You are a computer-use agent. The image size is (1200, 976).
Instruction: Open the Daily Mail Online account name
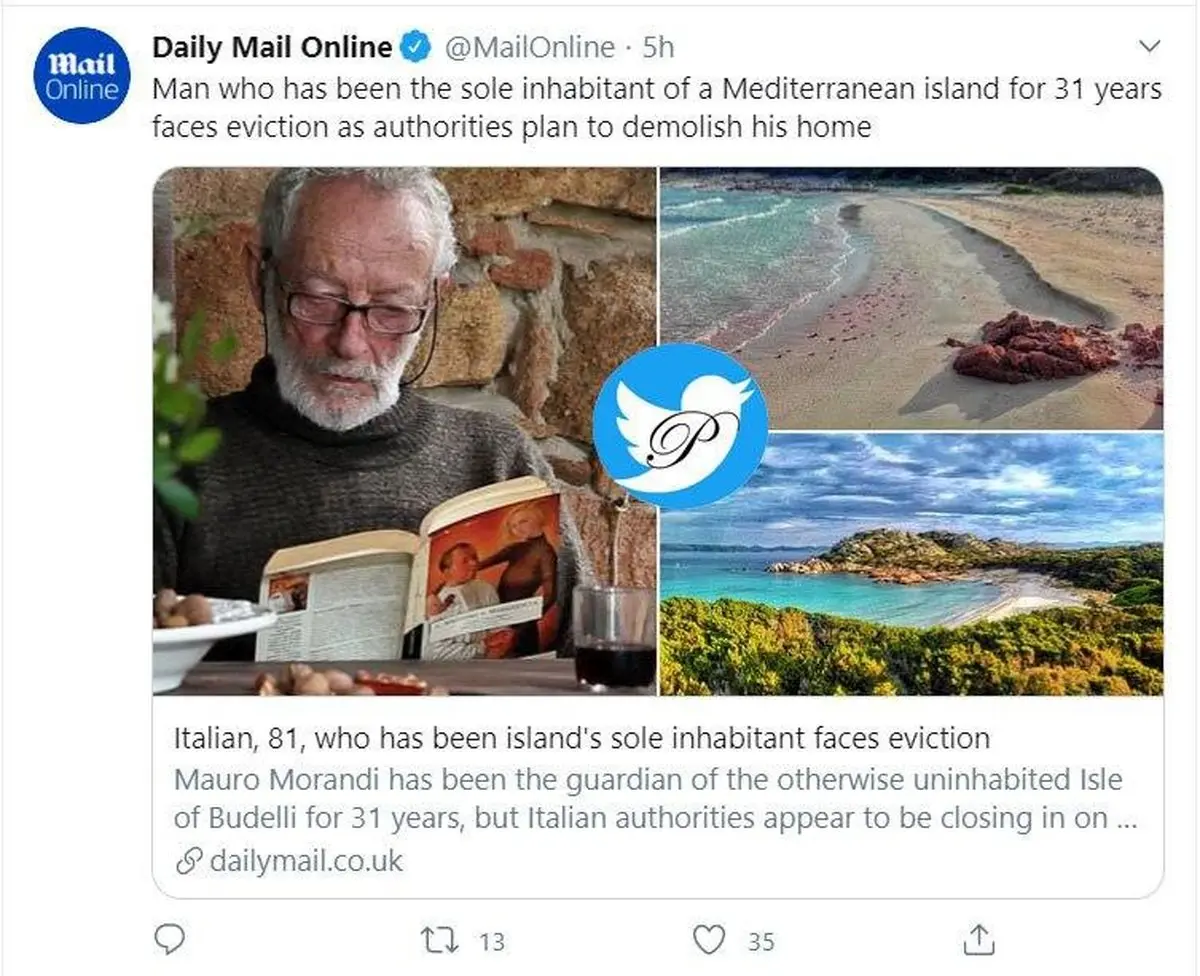point(272,46)
